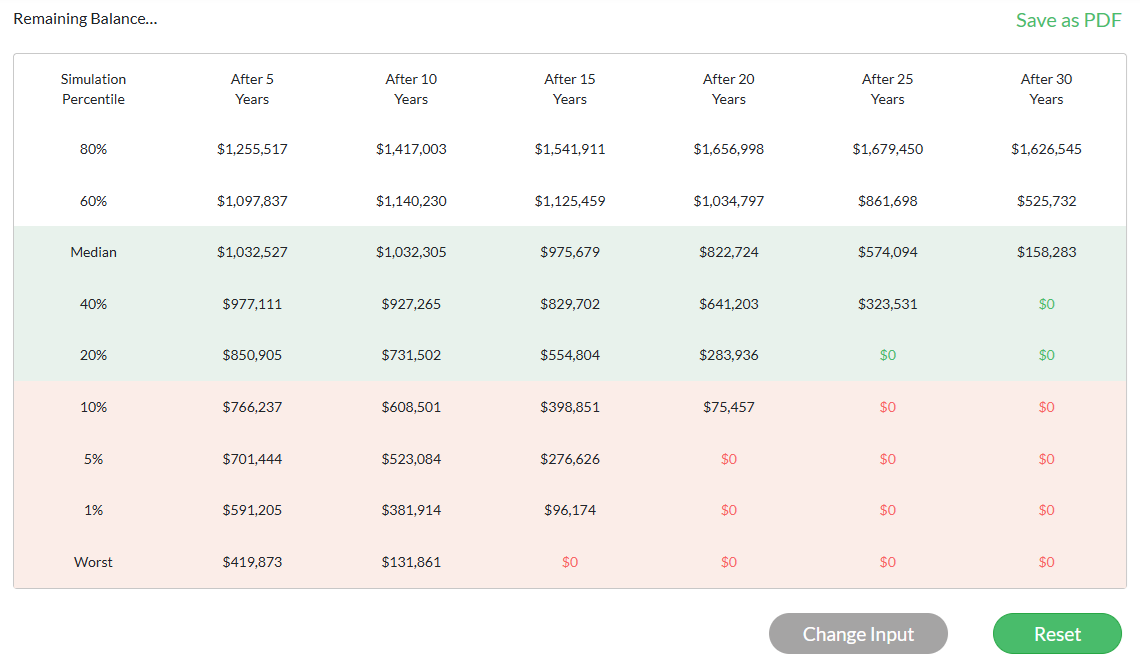
Task: Click the value $1,032,527
Action: (x=252, y=252)
